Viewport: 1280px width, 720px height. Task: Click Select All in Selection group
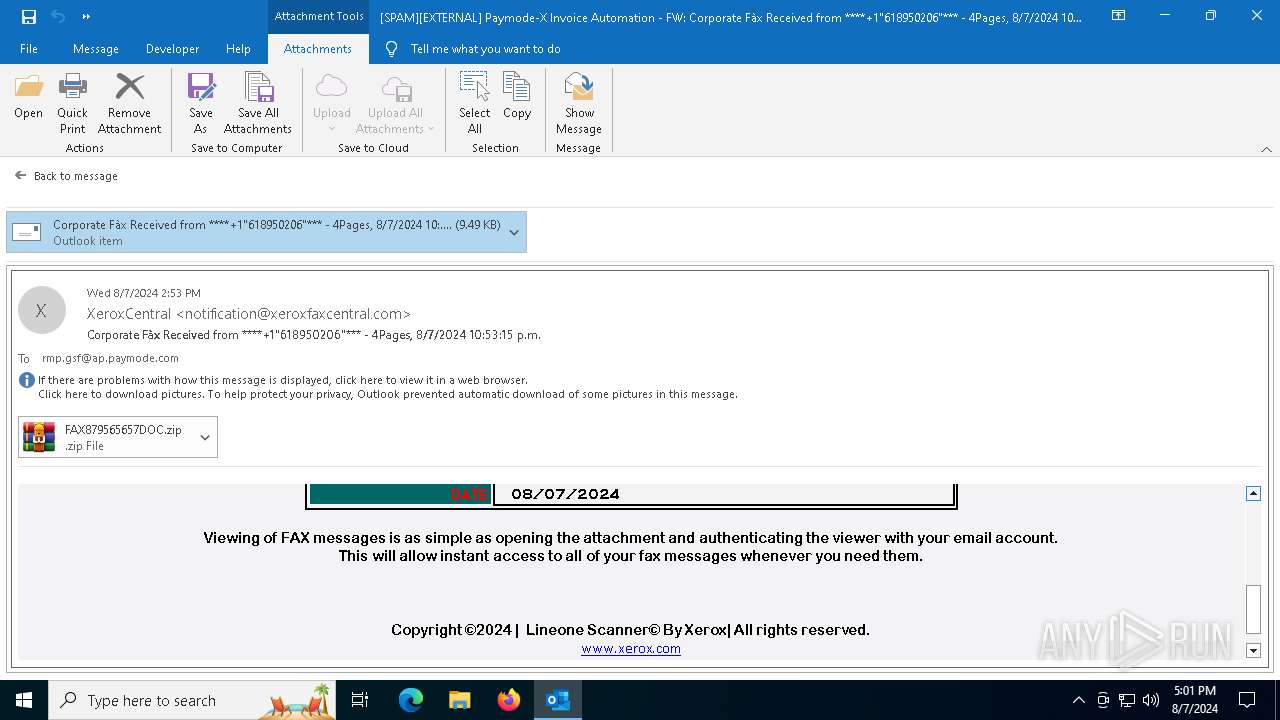475,103
